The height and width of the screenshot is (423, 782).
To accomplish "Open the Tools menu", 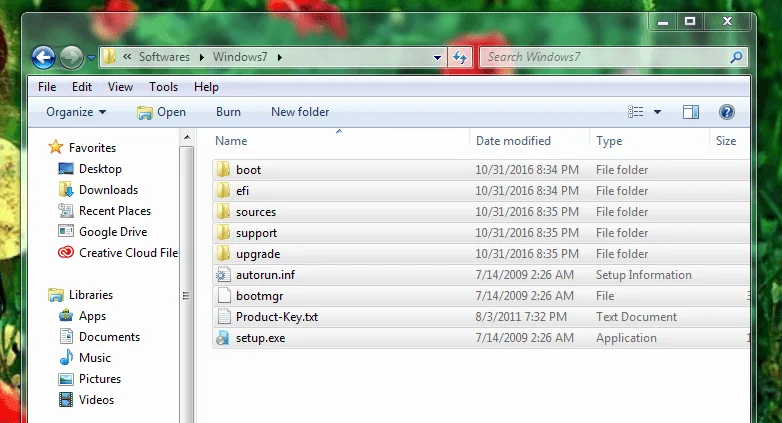I will 164,87.
